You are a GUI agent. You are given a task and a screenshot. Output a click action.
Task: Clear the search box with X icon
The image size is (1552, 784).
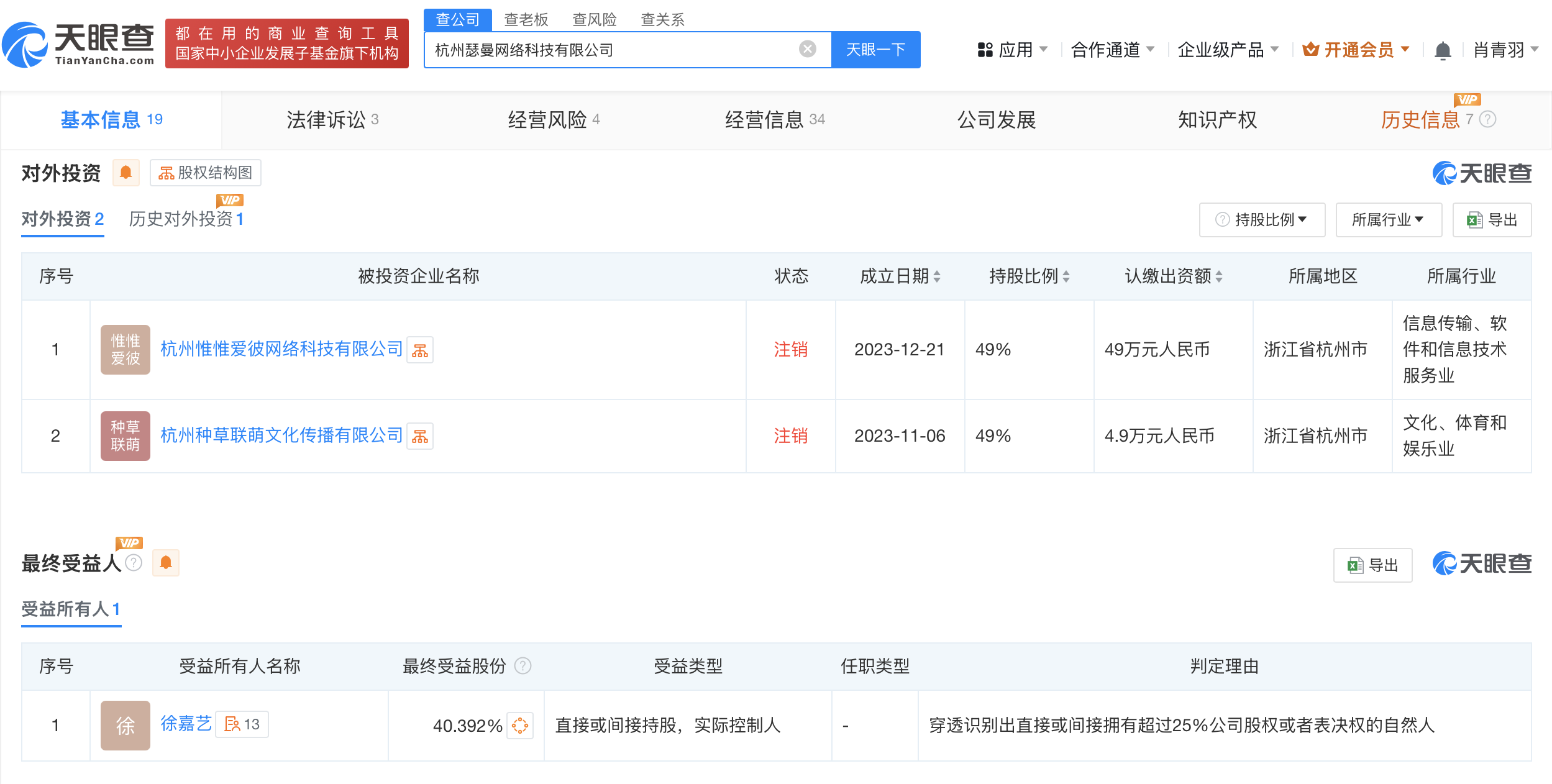tap(807, 49)
